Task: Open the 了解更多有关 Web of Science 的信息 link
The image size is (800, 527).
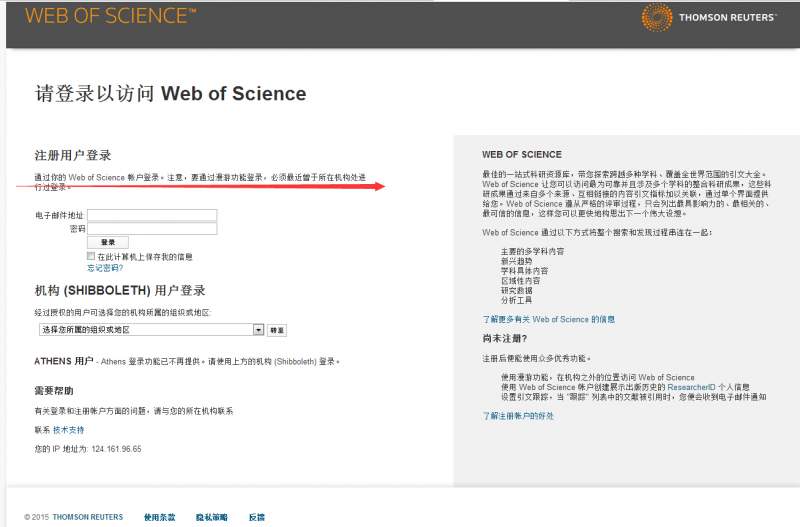Action: [548, 319]
